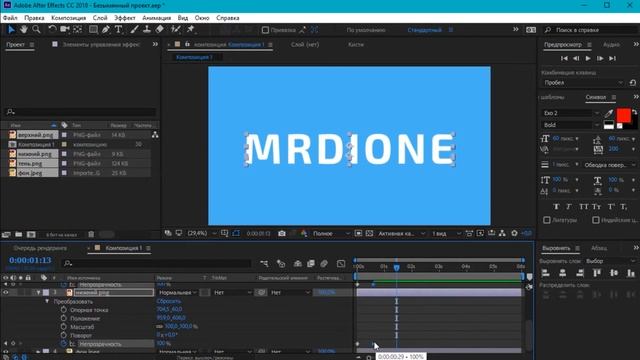Open the Полное resolution dropdown
Screen dimensions: 640x360
coord(331,233)
